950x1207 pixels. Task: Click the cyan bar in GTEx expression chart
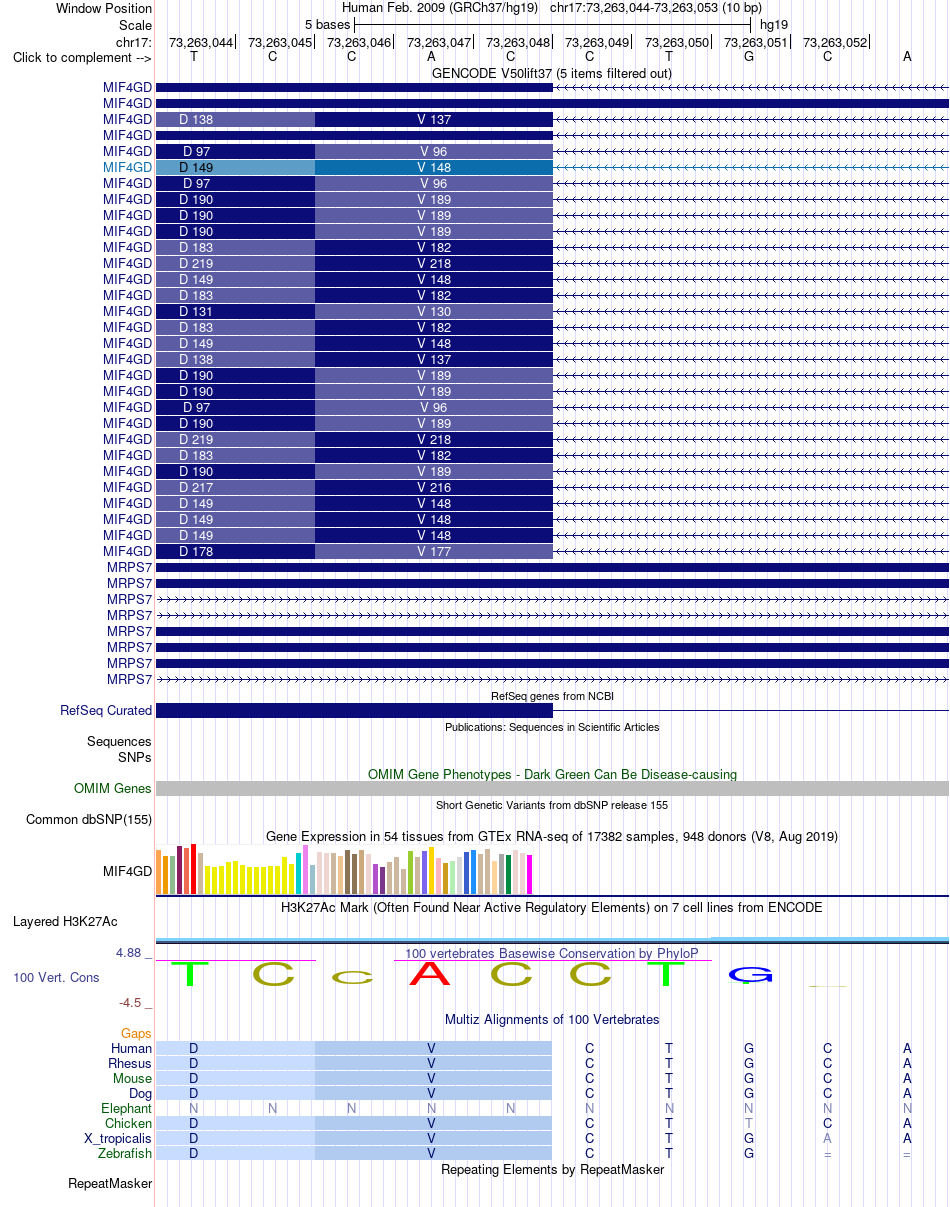tap(299, 873)
